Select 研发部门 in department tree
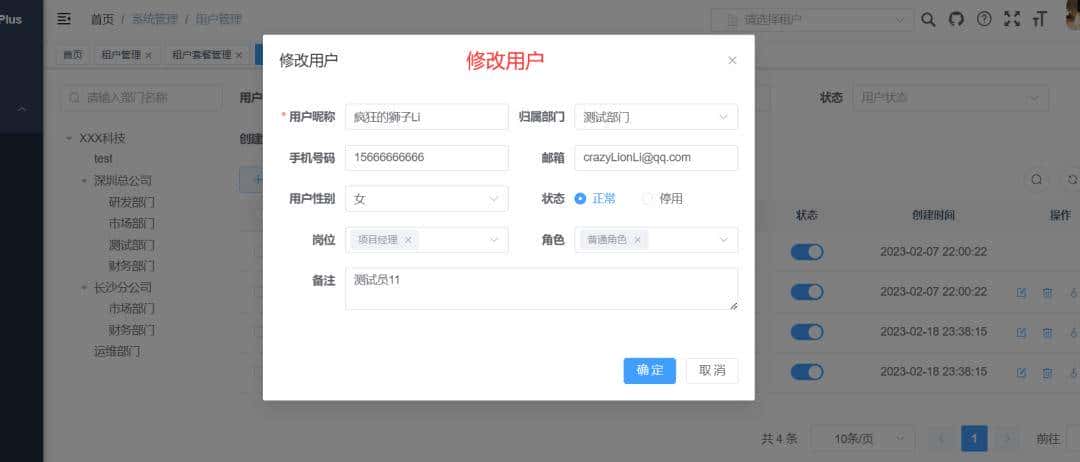Screen dimensions: 1080x462 point(132,202)
